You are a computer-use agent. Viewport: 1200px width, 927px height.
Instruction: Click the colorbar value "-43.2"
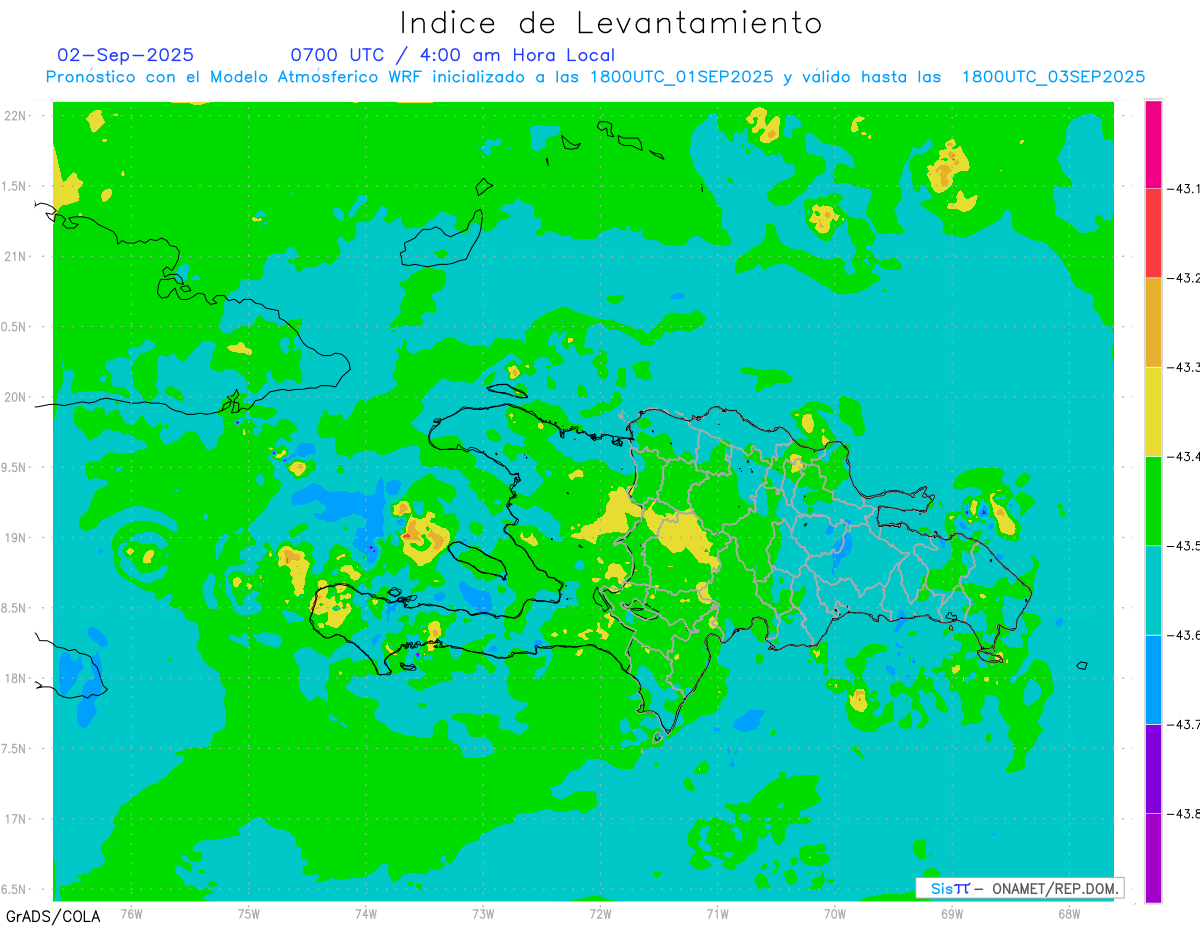pos(1185,278)
